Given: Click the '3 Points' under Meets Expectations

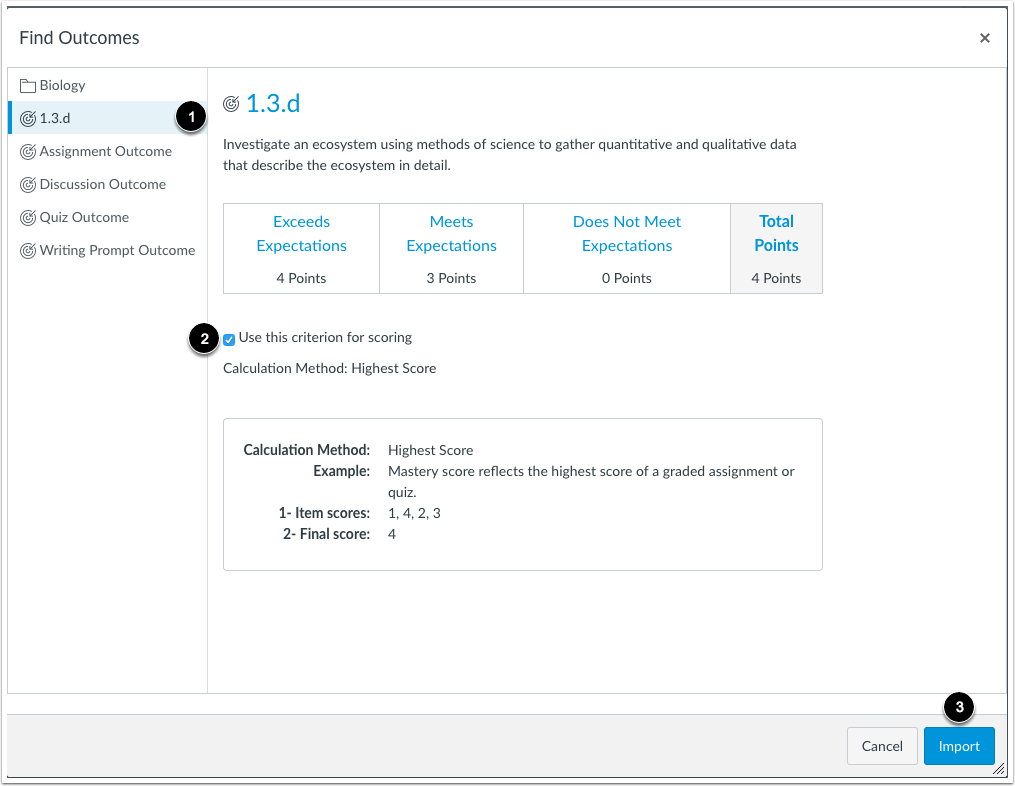Looking at the screenshot, I should coord(451,278).
